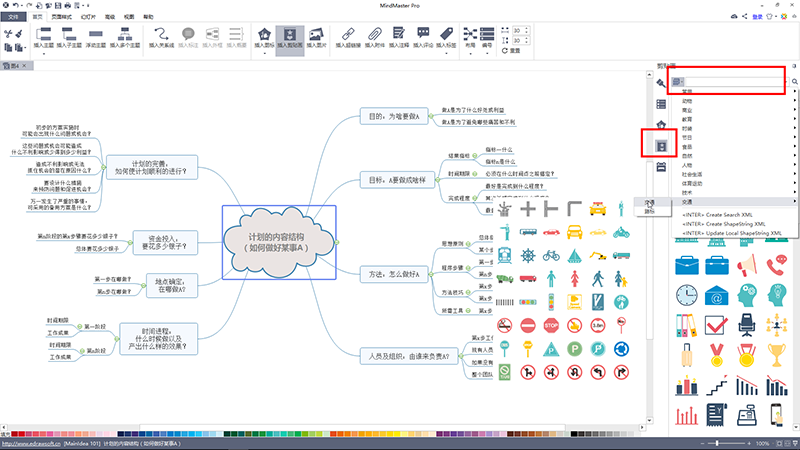Click the Insert Attachment paperclip icon
Image resolution: width=800 pixels, height=450 pixels.
click(375, 34)
